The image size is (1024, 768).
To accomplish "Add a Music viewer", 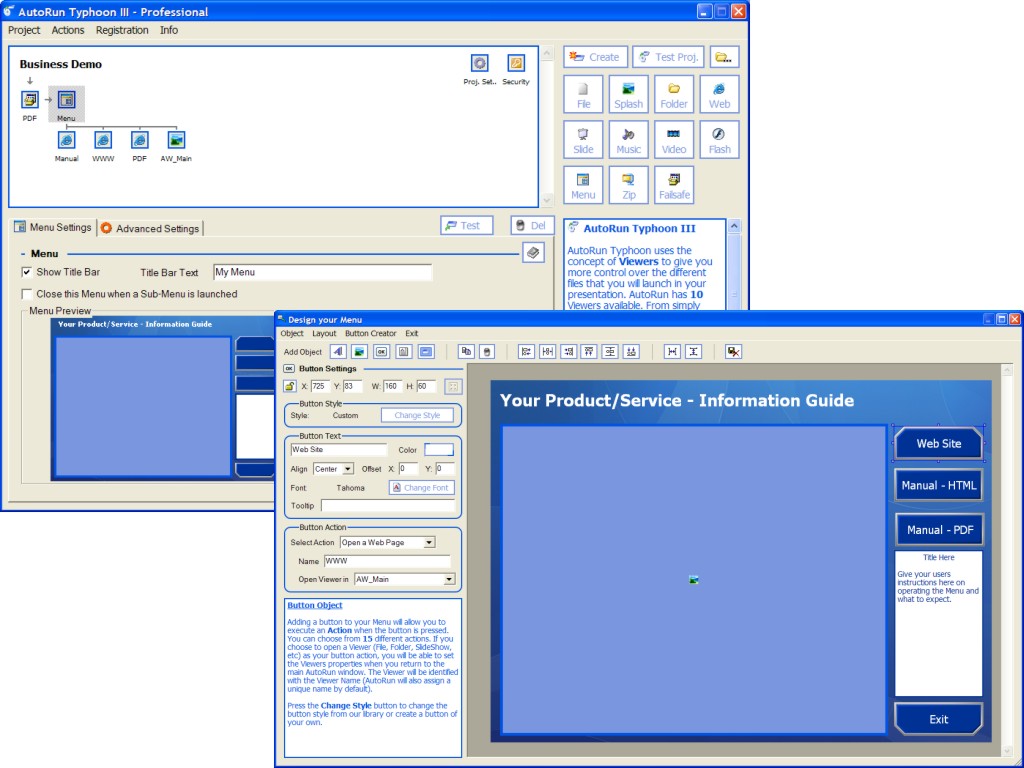I will [x=629, y=140].
